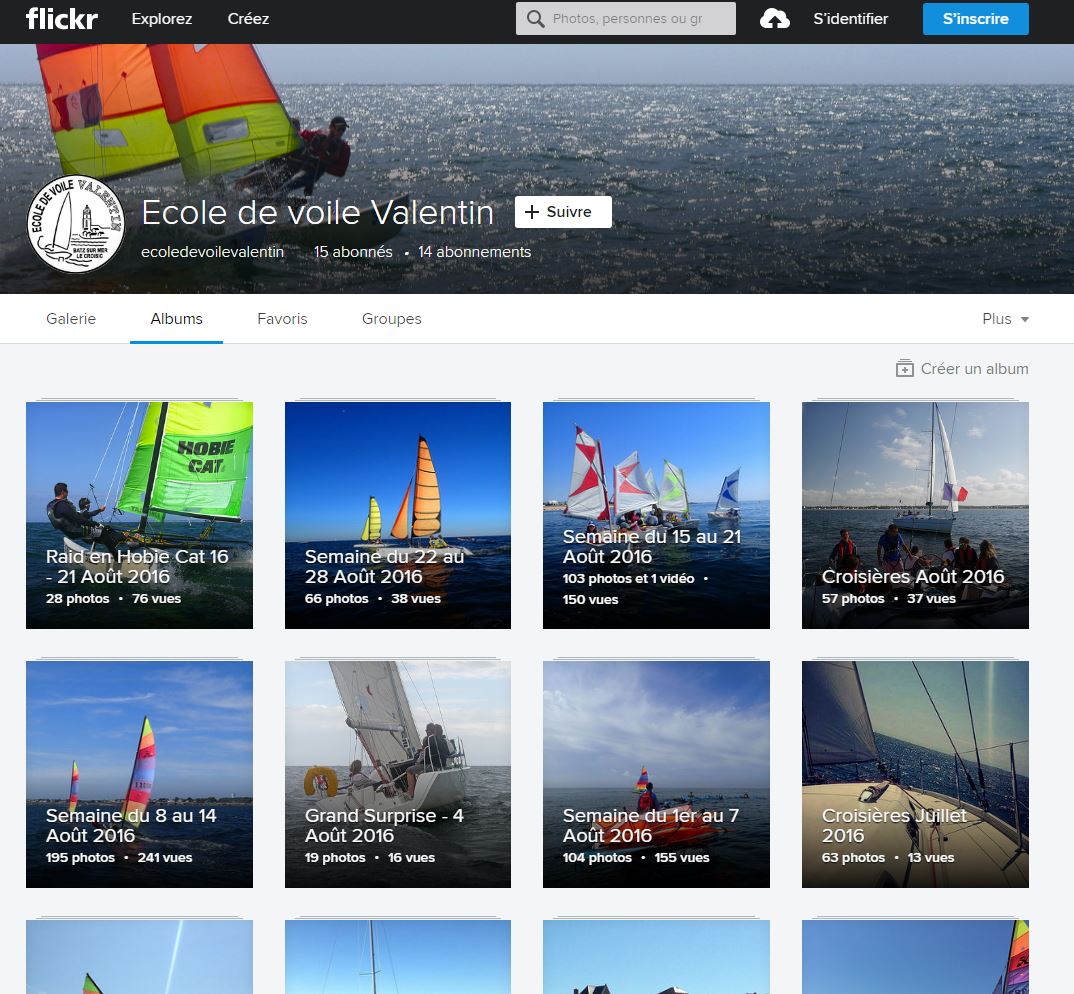Click '241 vues' on Semaine du 8 album
Screen dimensions: 1074x994
tap(165, 858)
